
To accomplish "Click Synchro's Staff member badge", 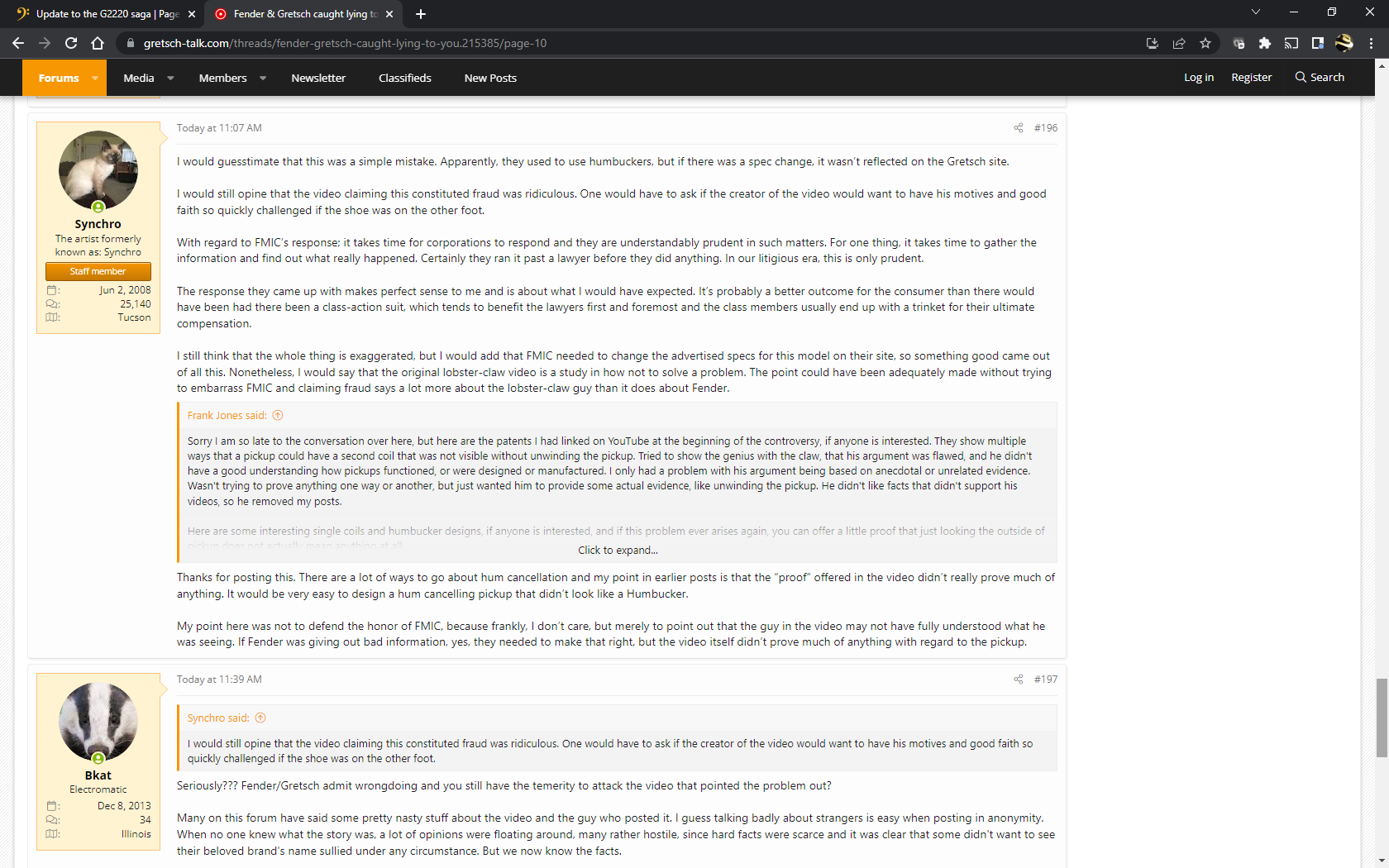I will tap(98, 271).
